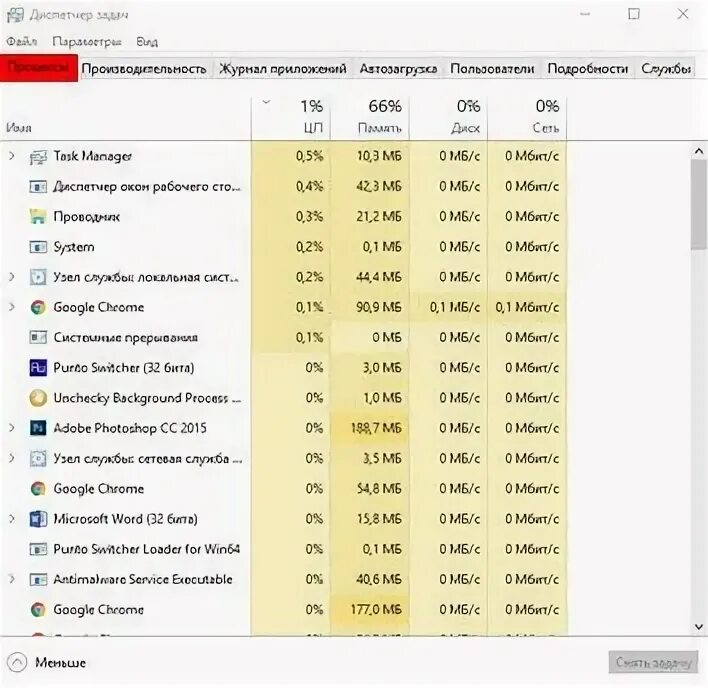Viewport: 708px width, 688px height.
Task: Collapse details with the Меньше arrow button
Action: pos(17,663)
